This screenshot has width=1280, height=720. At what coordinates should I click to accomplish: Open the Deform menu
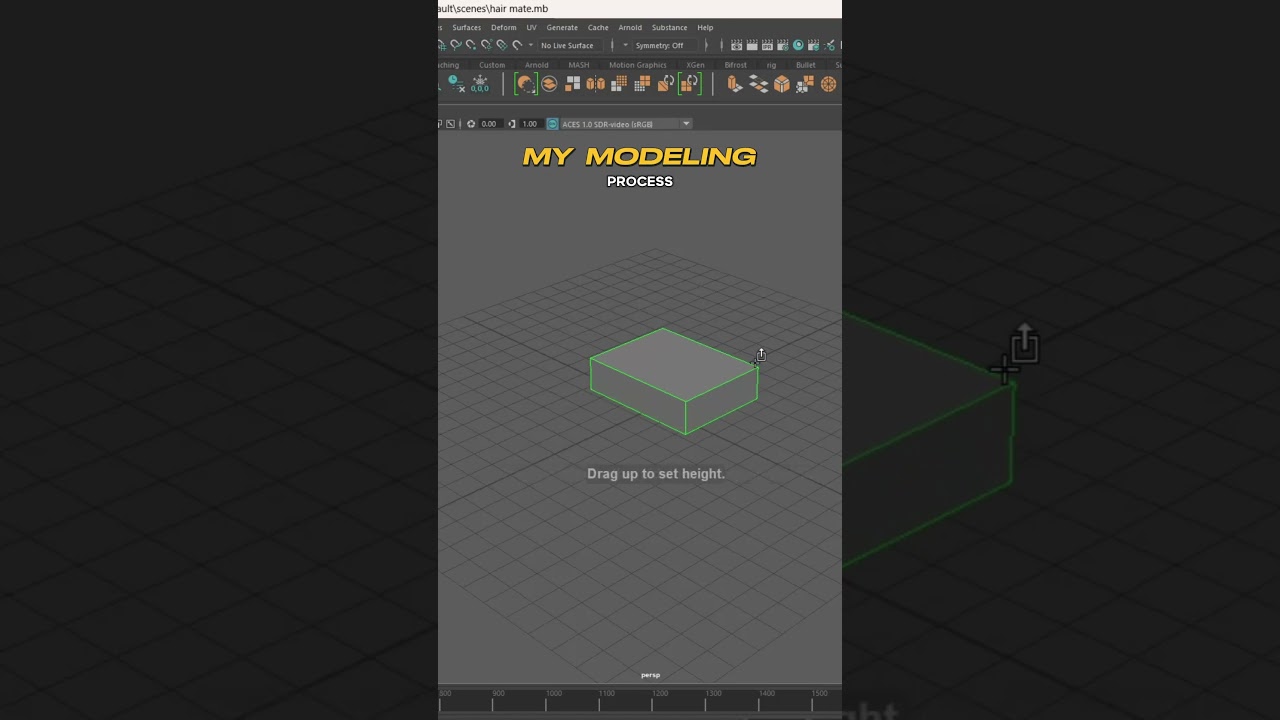(503, 28)
